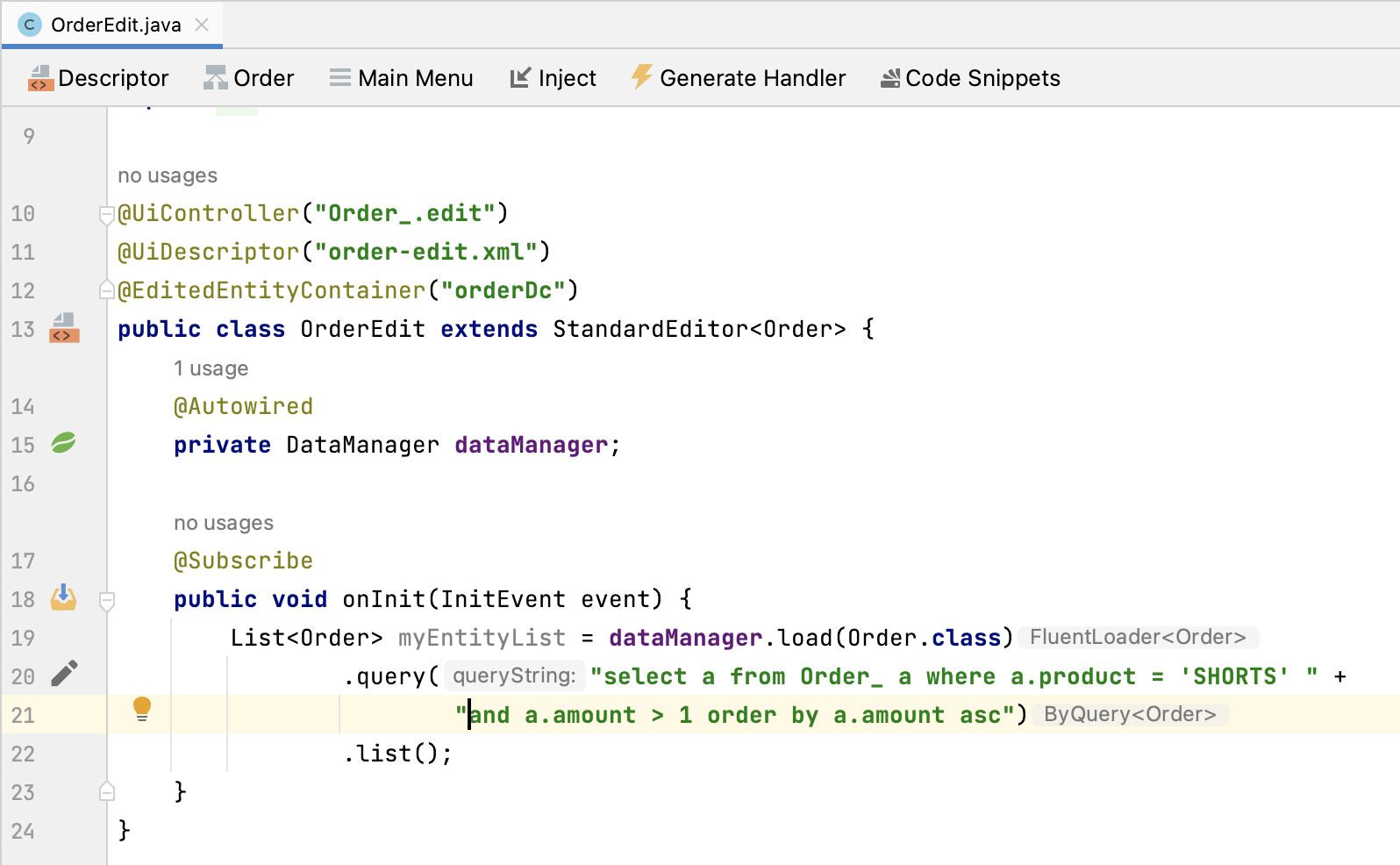Image resolution: width=1400 pixels, height=865 pixels.
Task: Click the OrderEdit class name
Action: click(362, 329)
